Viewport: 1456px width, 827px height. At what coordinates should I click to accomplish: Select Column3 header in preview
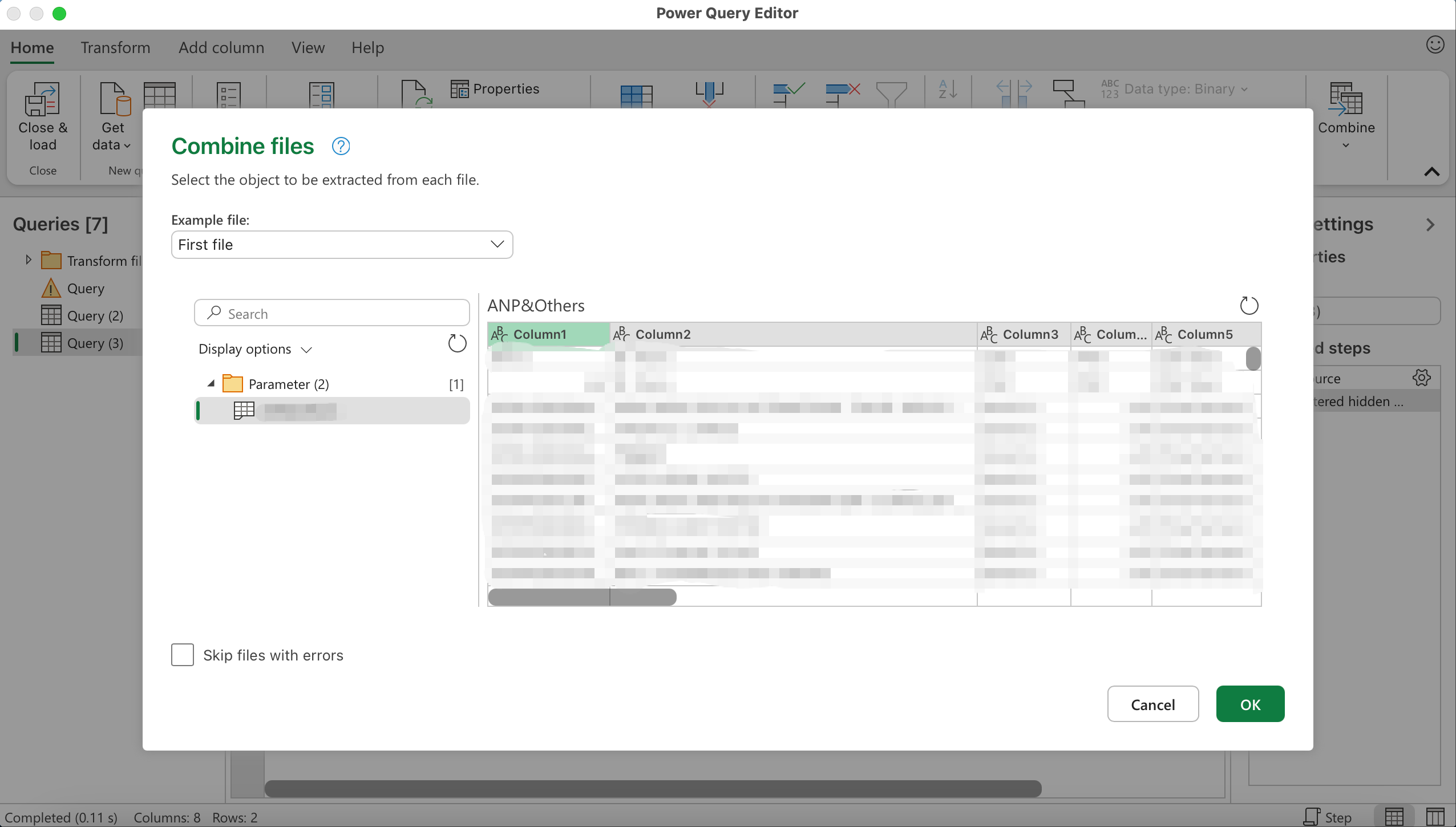[x=1024, y=334]
